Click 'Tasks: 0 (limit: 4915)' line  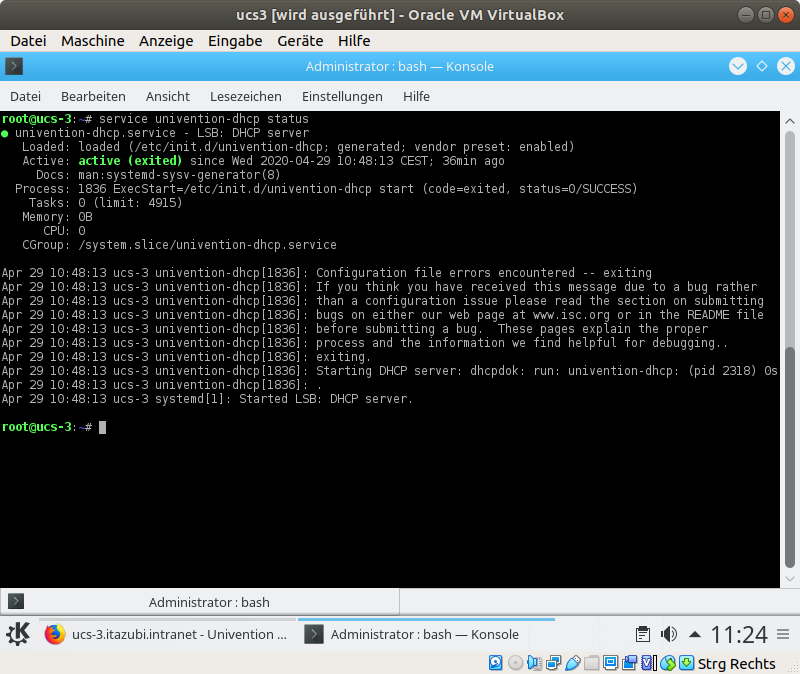(106, 203)
